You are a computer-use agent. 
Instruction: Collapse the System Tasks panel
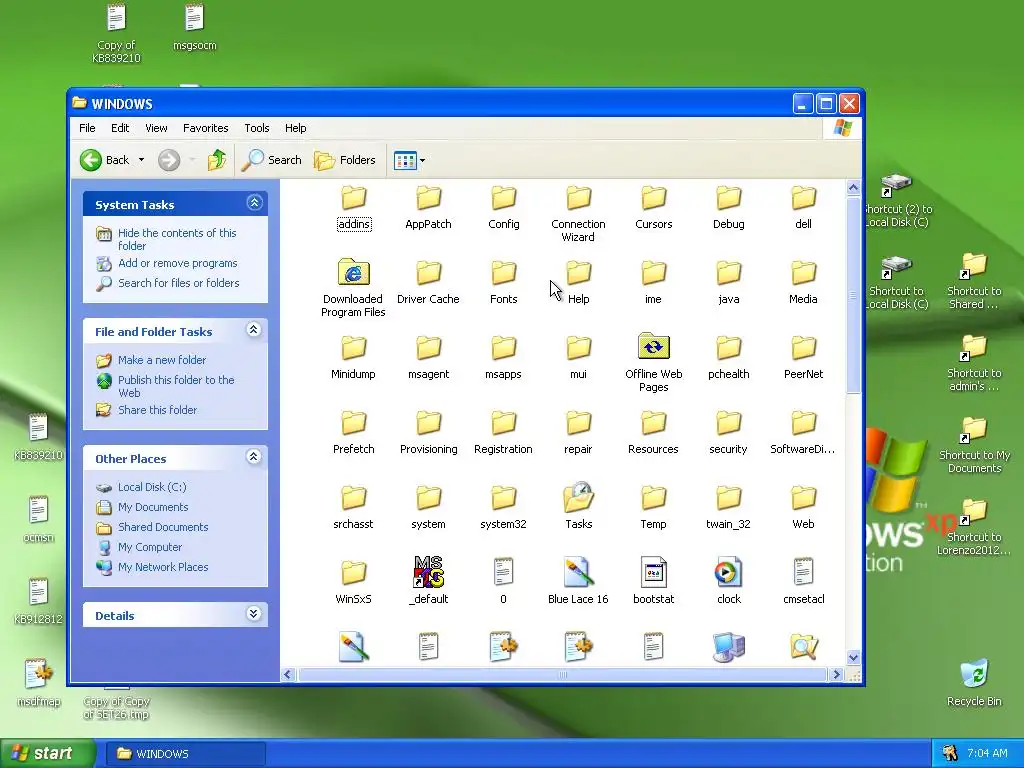point(254,203)
